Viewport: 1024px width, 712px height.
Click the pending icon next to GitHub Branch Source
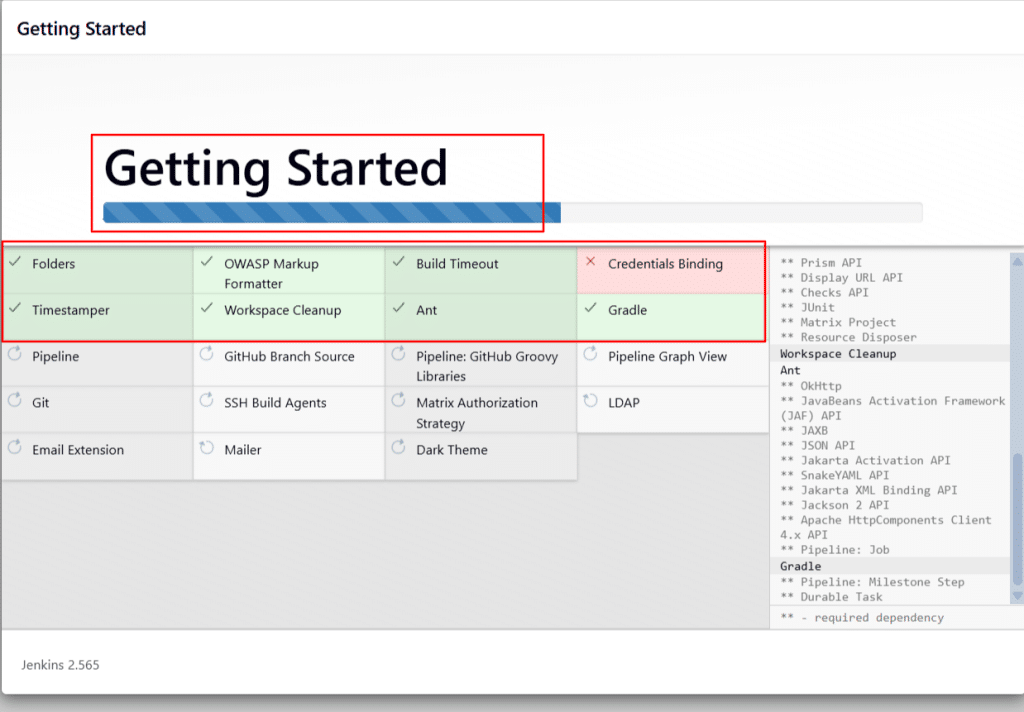(207, 354)
